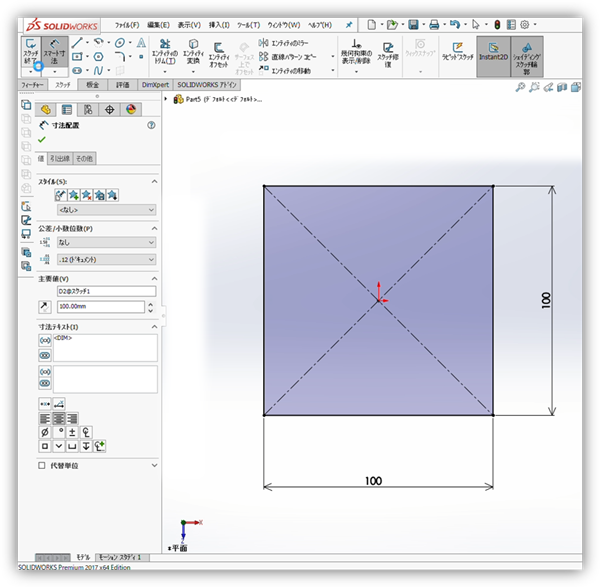The width and height of the screenshot is (600, 587).
Task: Select the Corner Rectangle sketch tool
Action: [77, 57]
